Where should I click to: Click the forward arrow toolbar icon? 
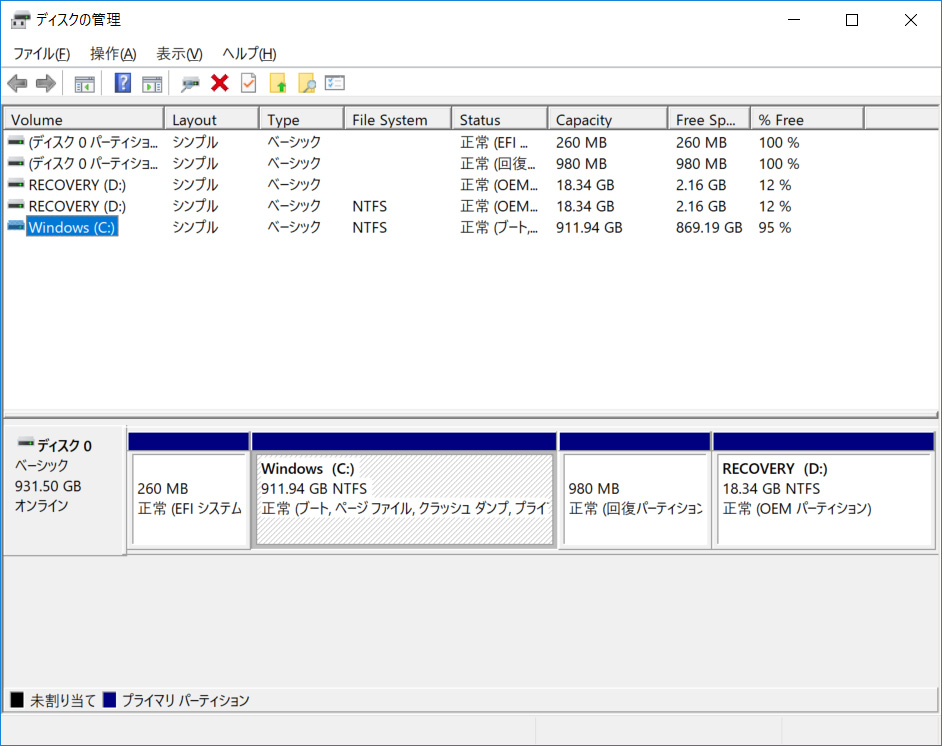tap(46, 83)
